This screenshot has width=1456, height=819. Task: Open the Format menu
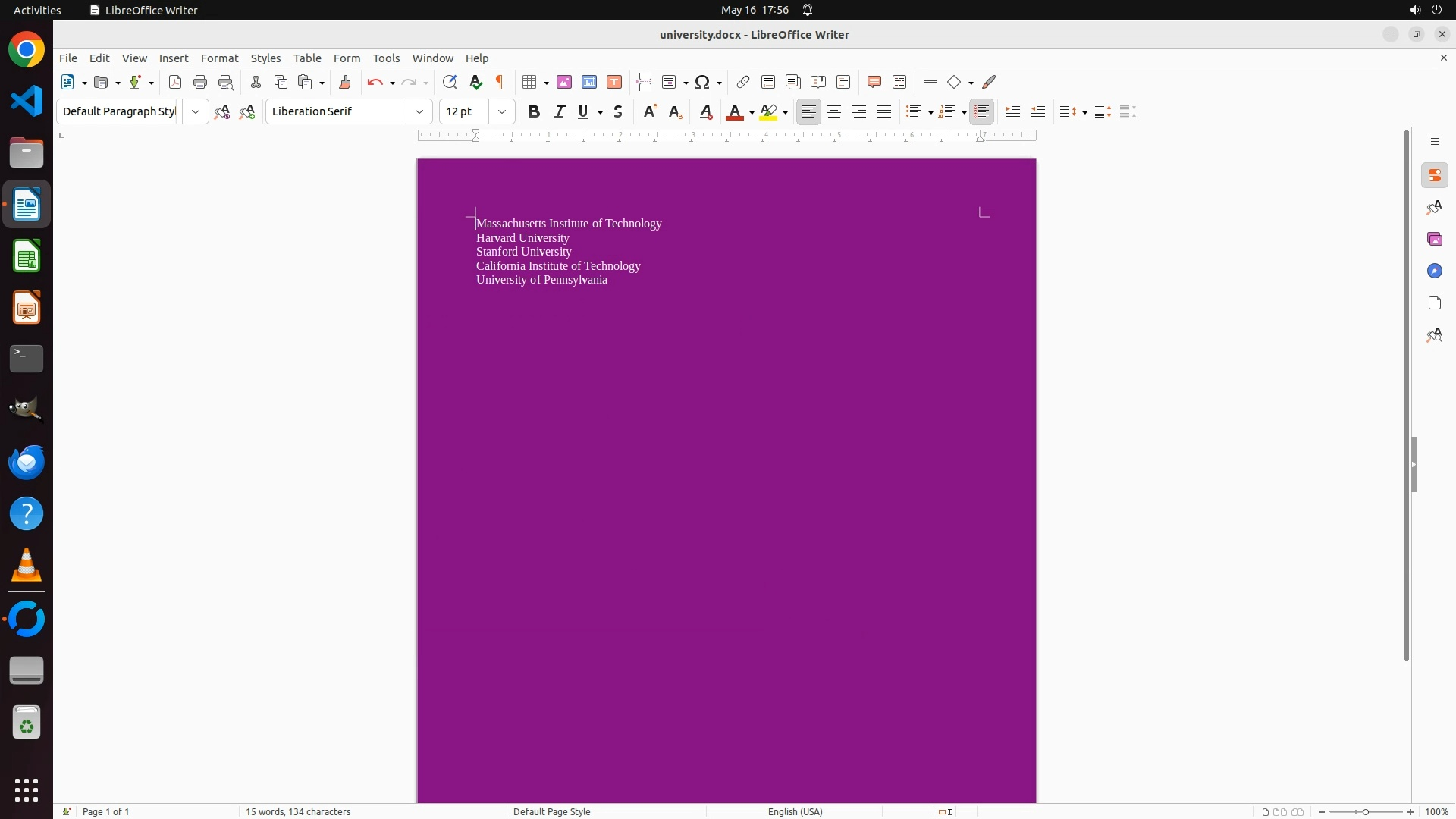(x=219, y=58)
